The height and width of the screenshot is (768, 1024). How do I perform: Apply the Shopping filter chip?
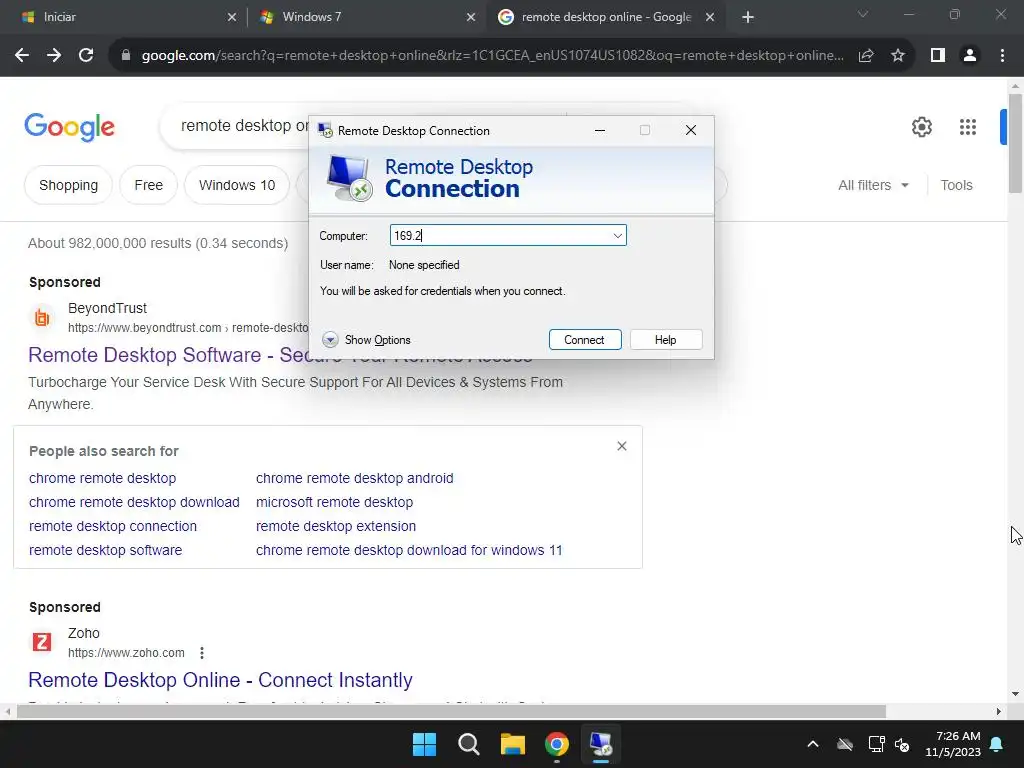click(69, 185)
